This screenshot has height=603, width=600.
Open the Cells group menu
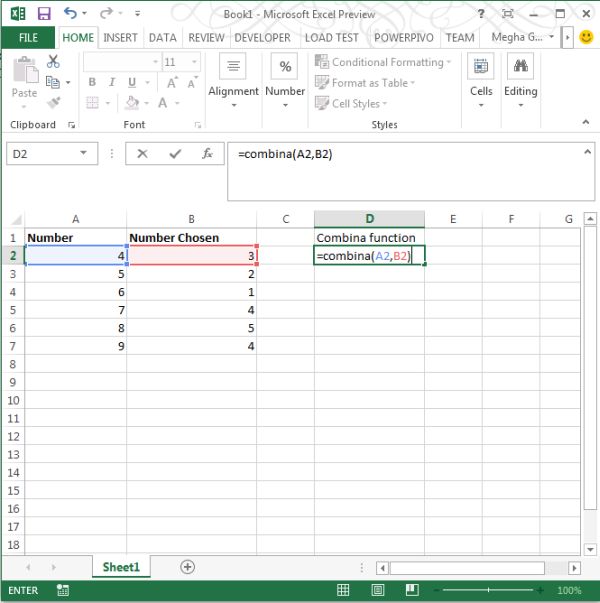[481, 81]
